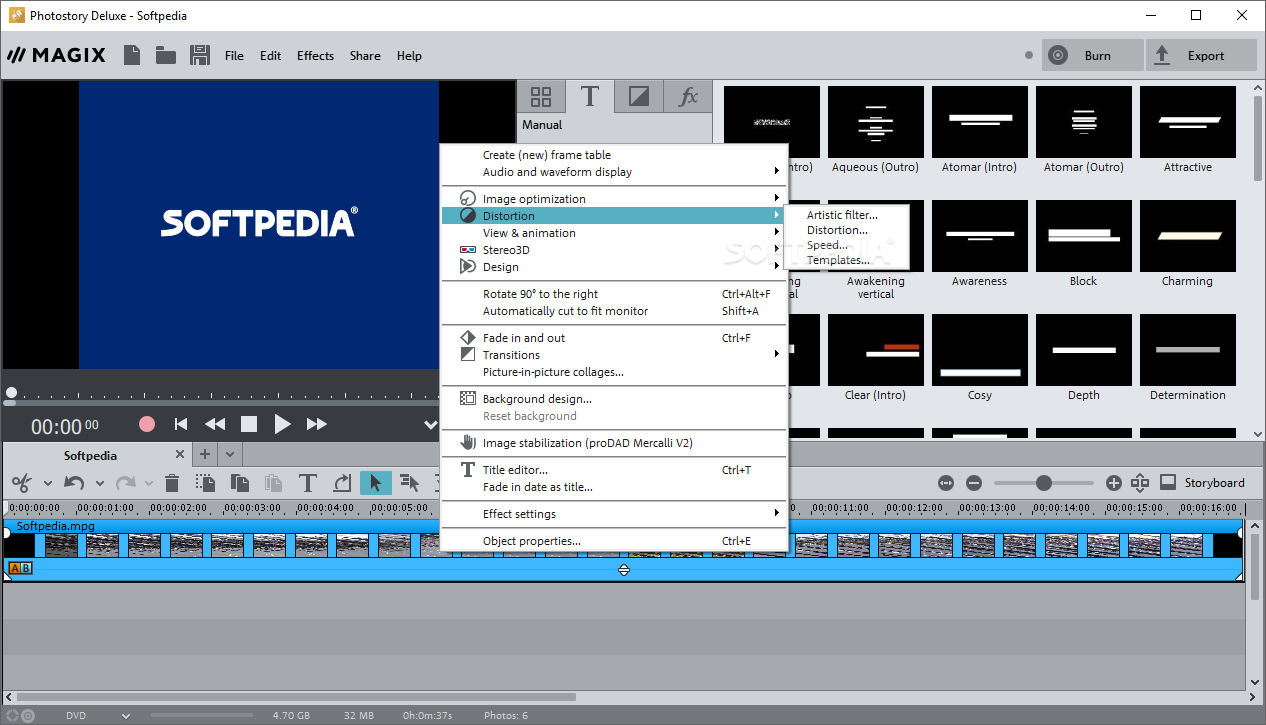Click the New project document icon
1266x725 pixels.
point(132,55)
